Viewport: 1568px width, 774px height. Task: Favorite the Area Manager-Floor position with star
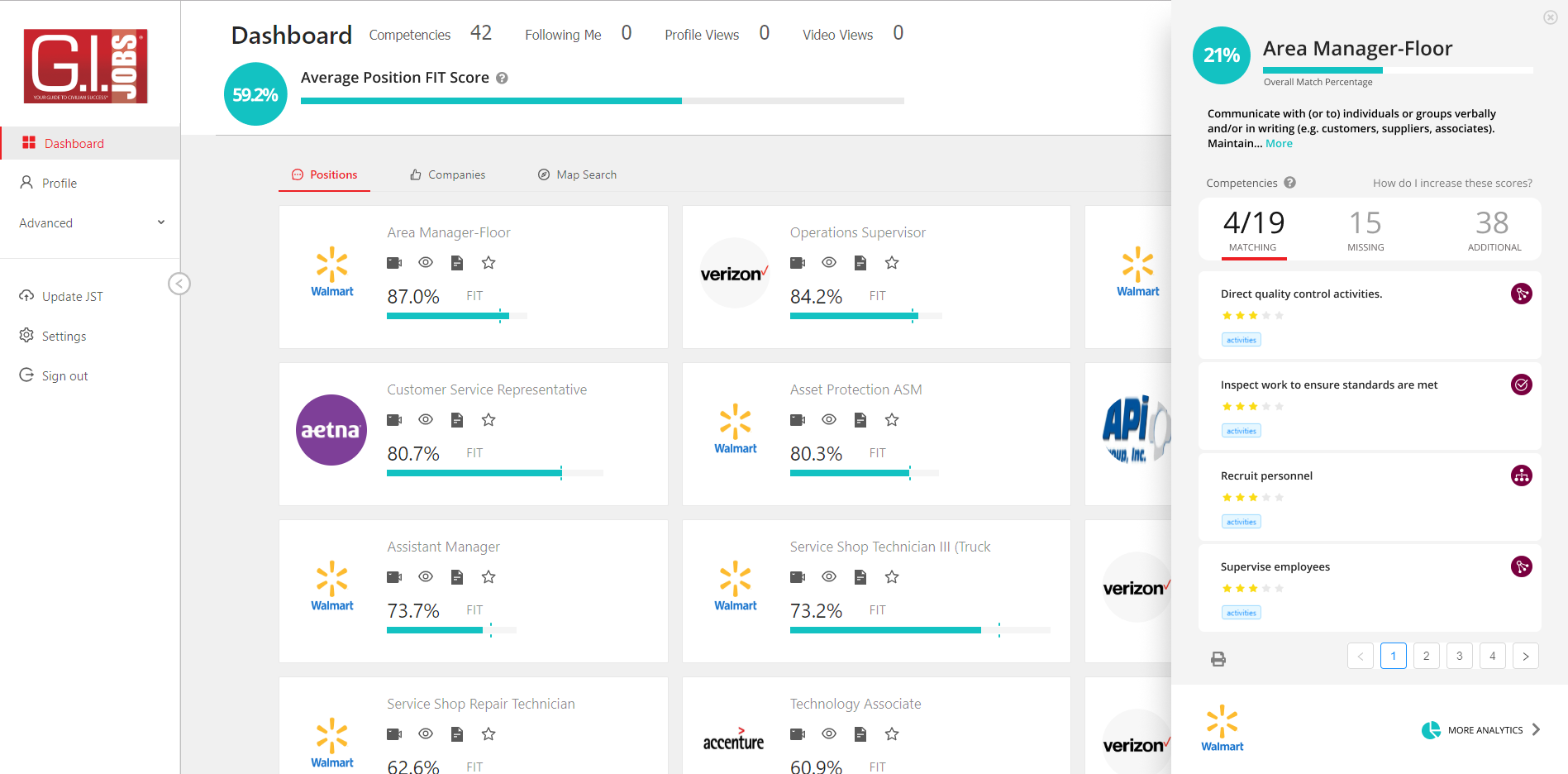(489, 263)
